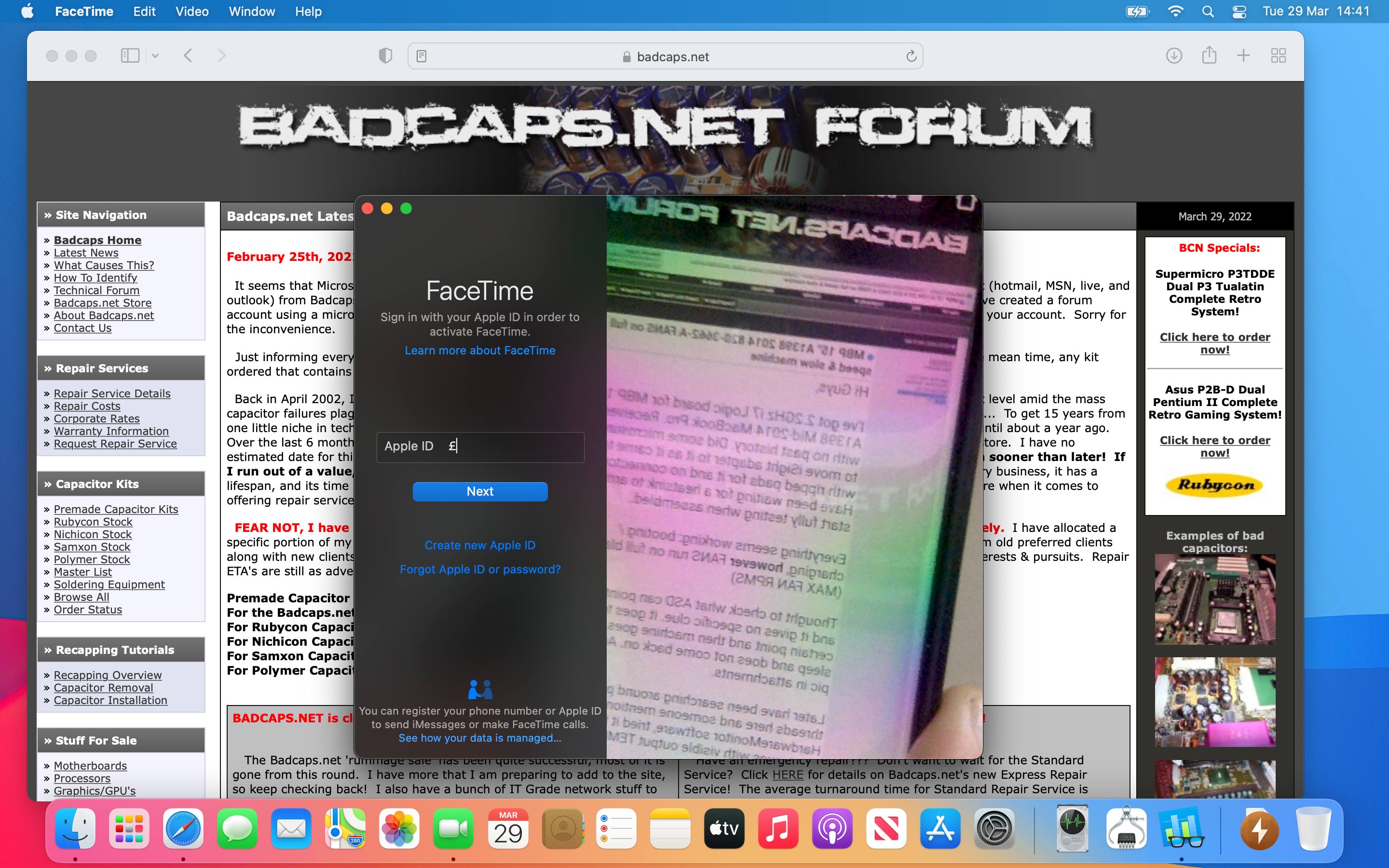Open Control Center in the menu bar

coord(1239,12)
